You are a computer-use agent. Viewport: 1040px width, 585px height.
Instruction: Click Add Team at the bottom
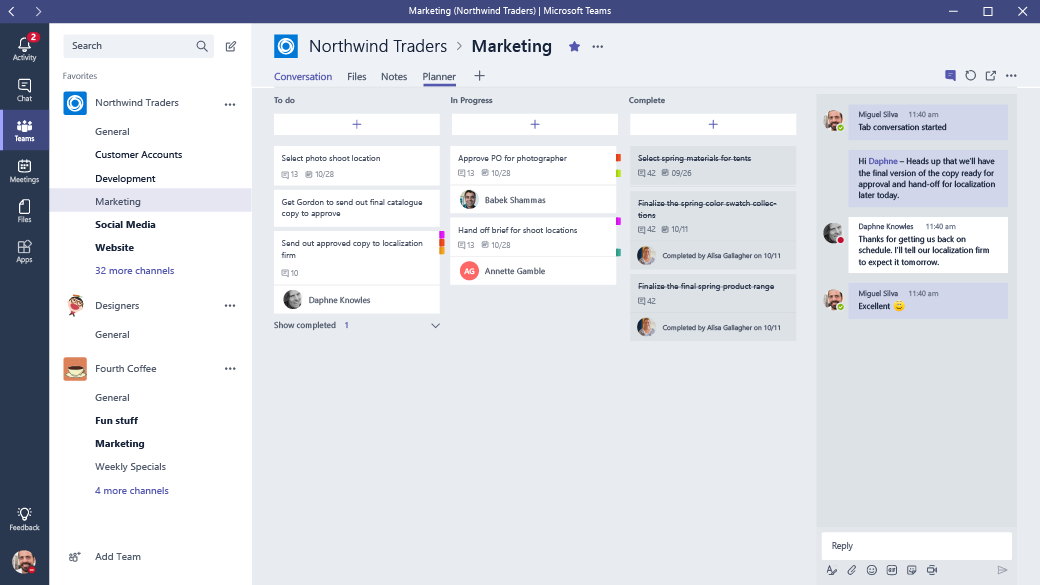point(117,557)
